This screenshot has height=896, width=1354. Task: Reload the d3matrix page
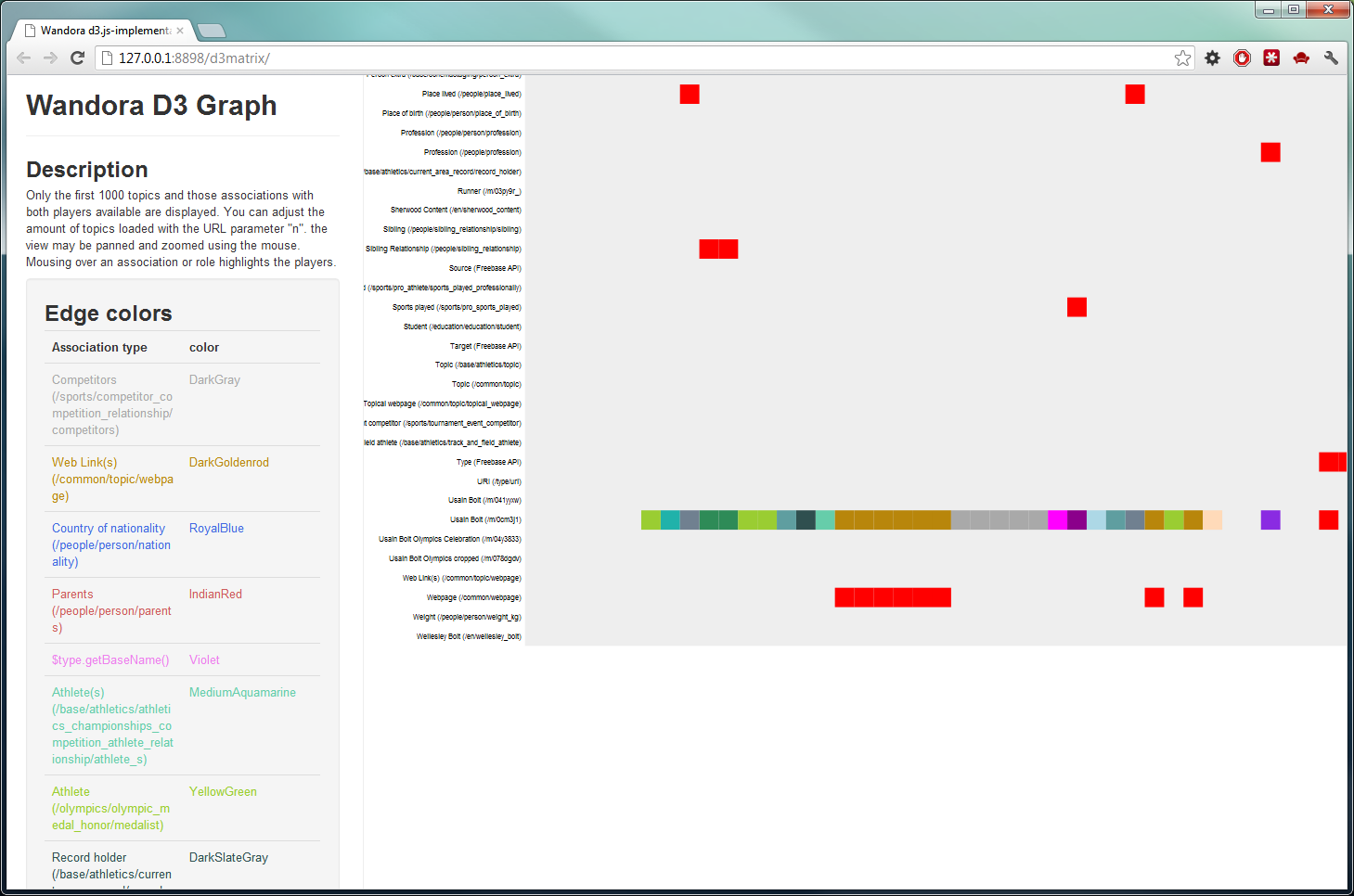pyautogui.click(x=78, y=58)
